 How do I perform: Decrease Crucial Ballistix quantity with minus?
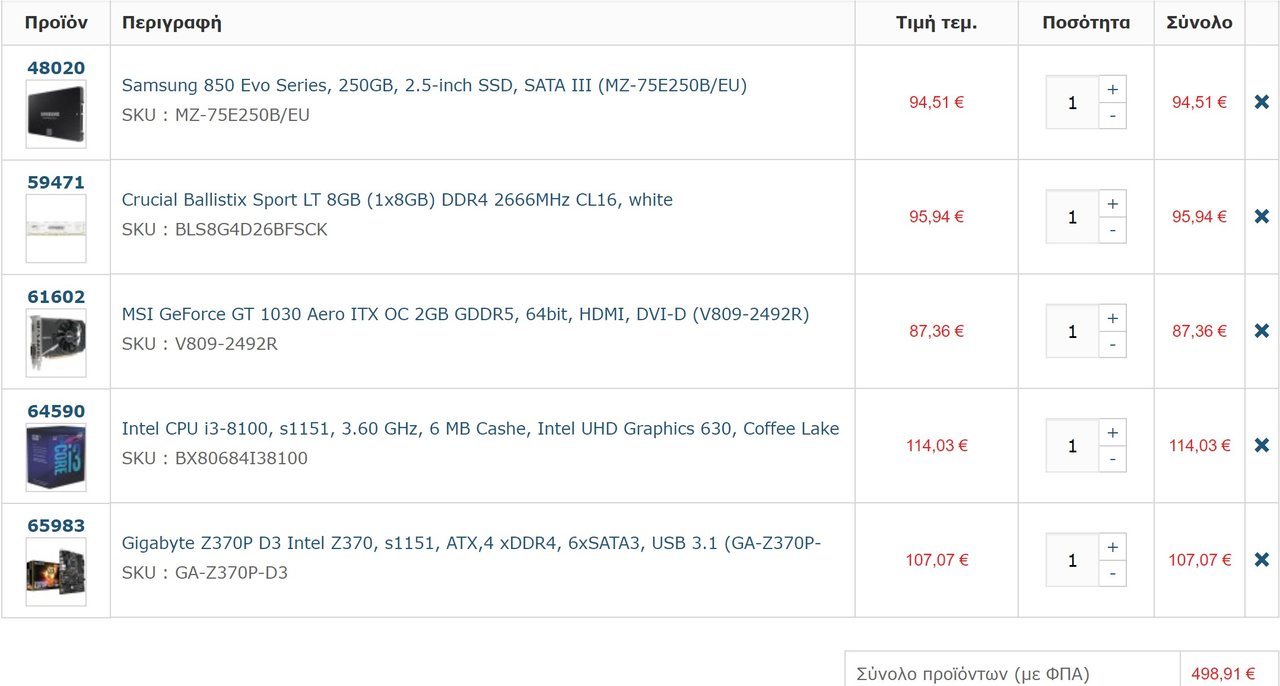point(1112,231)
